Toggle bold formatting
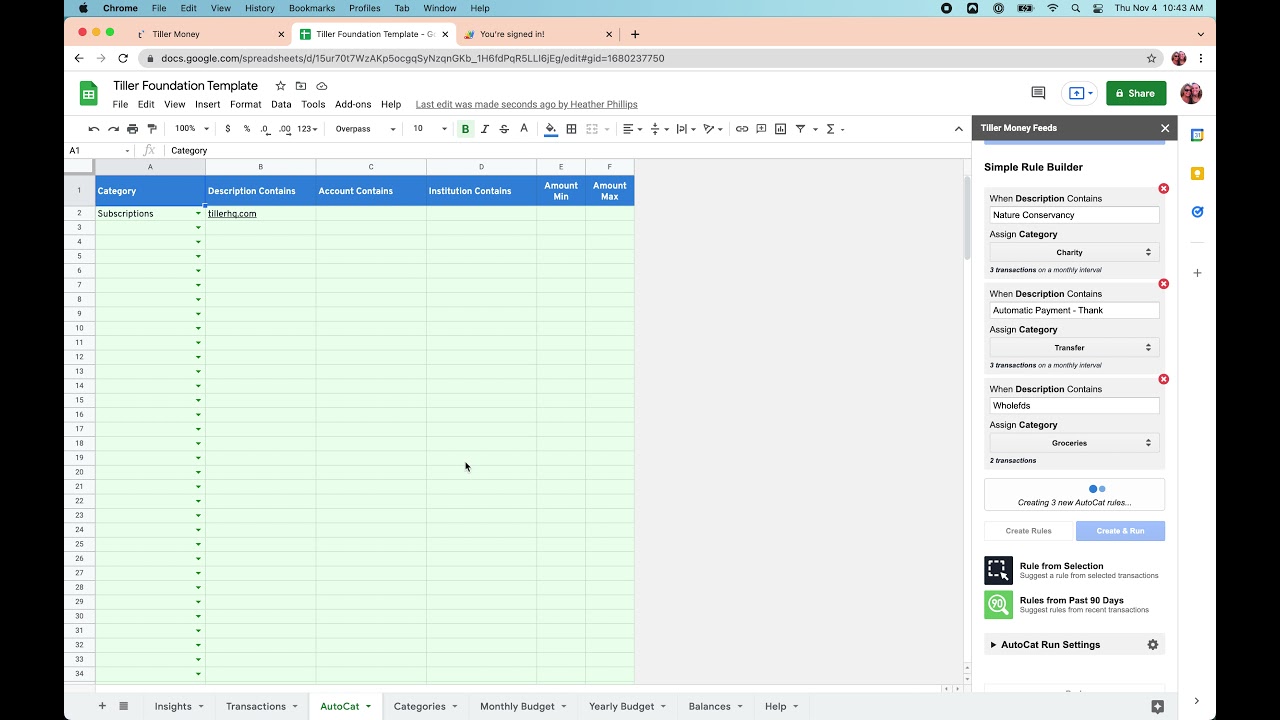1280x720 pixels. tap(465, 129)
